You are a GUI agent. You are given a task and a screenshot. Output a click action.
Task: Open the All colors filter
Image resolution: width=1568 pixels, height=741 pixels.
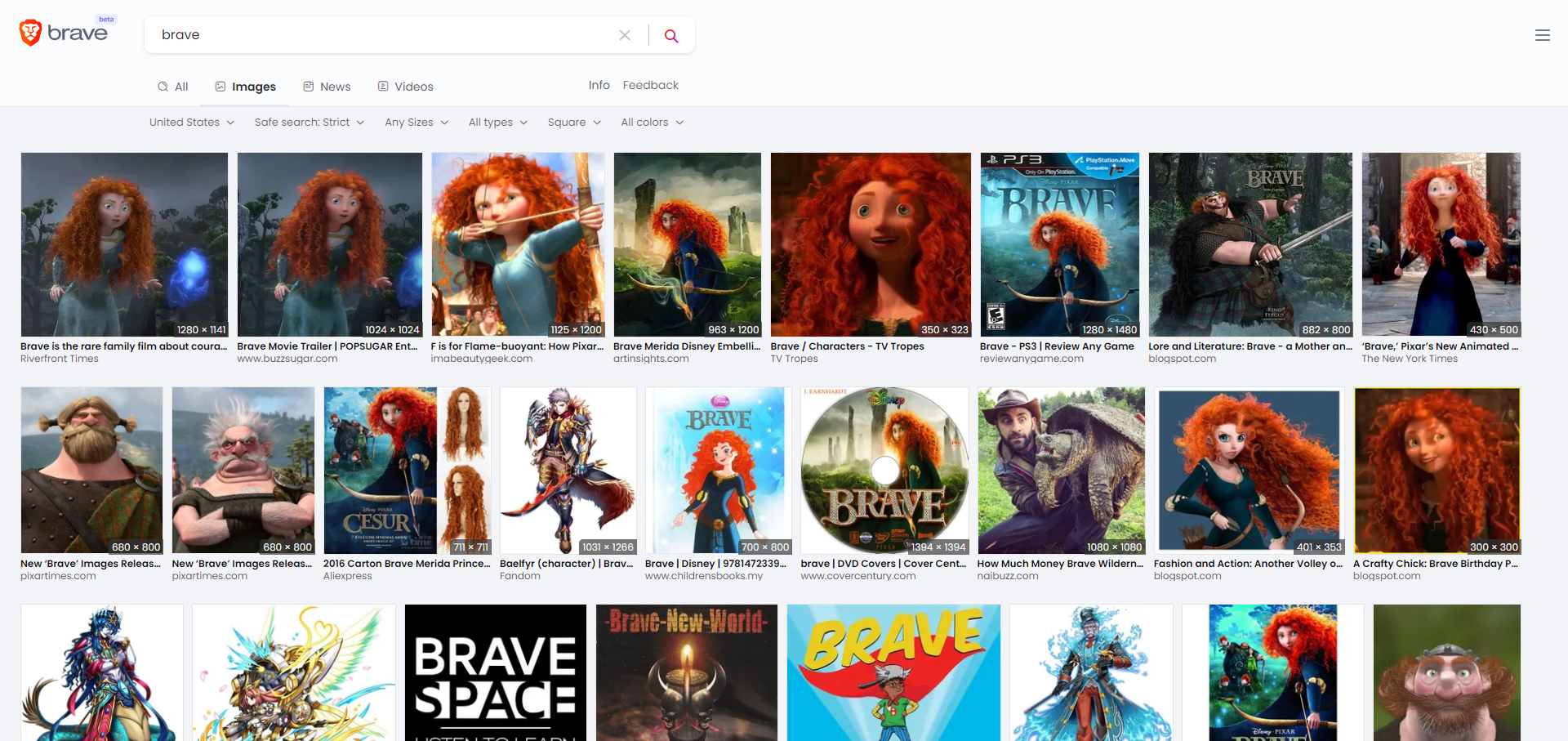[652, 123]
